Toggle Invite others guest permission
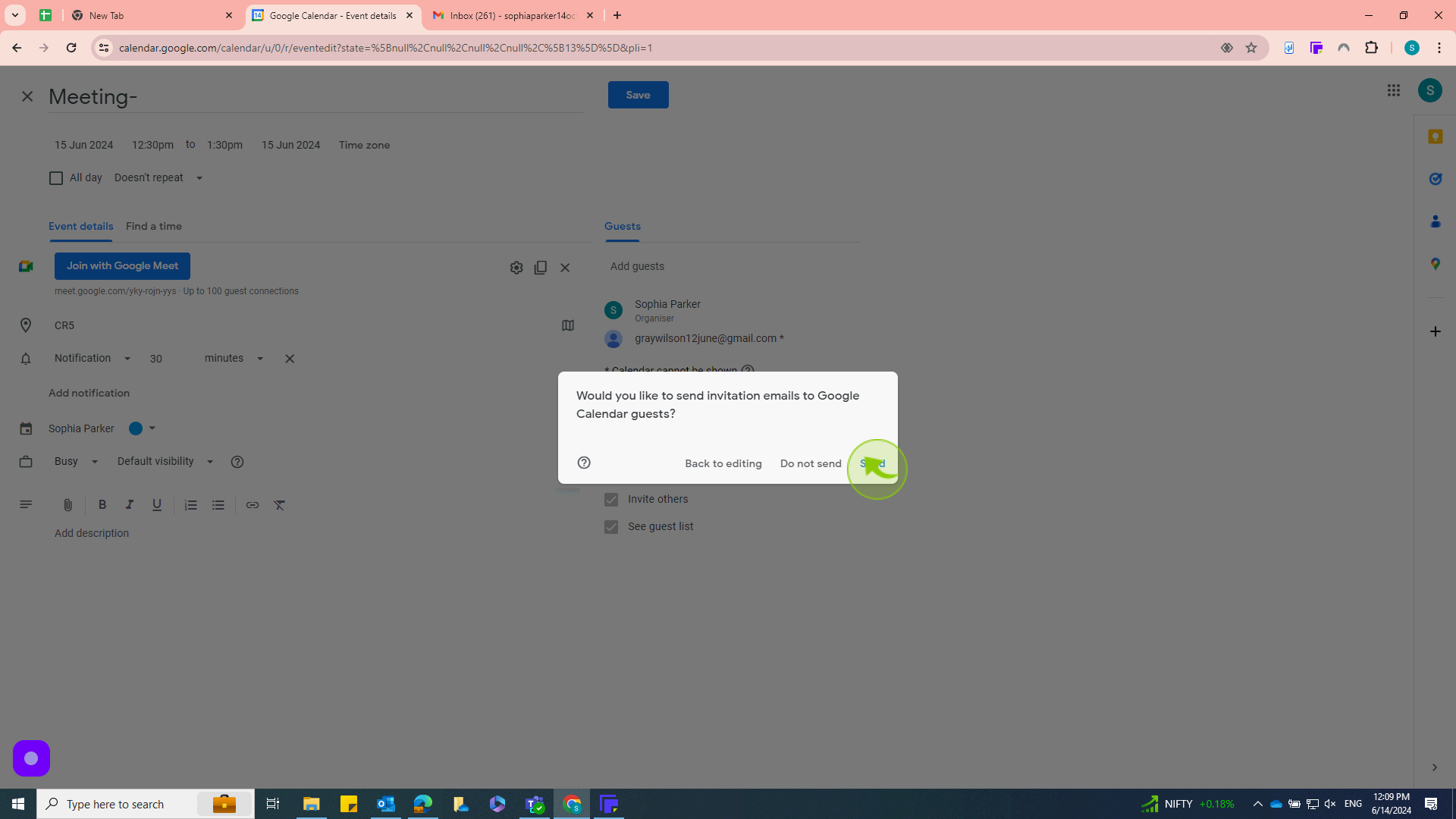 coord(611,500)
